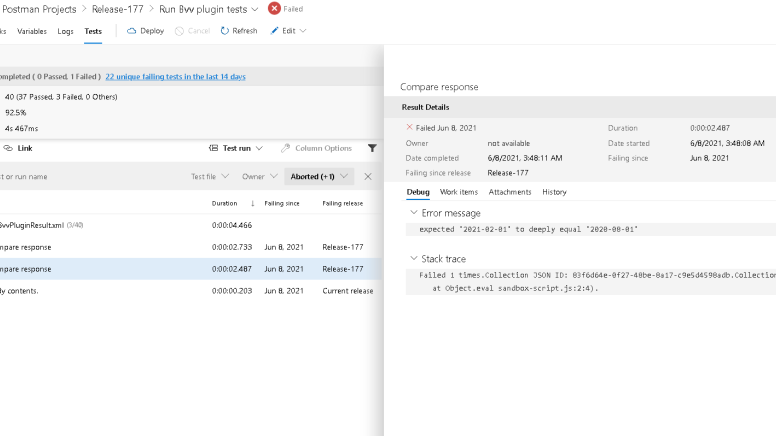The height and width of the screenshot is (436, 776).
Task: Click the 'Release-177' failing since release value
Action: click(x=508, y=173)
